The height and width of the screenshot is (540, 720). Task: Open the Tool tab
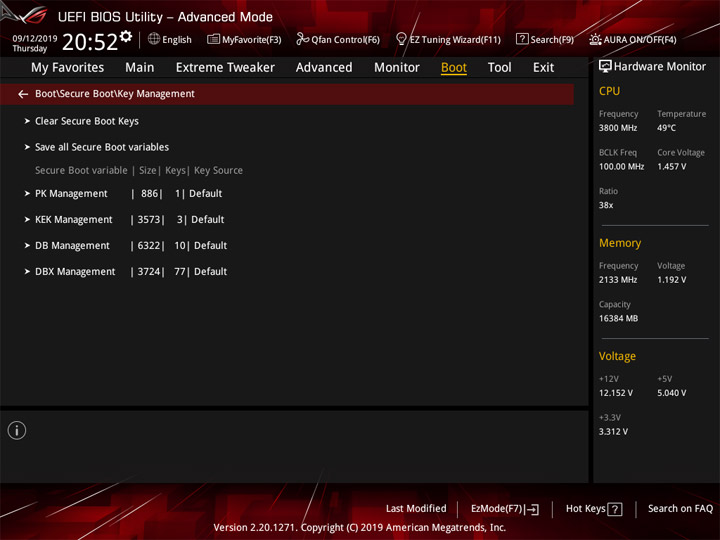499,68
